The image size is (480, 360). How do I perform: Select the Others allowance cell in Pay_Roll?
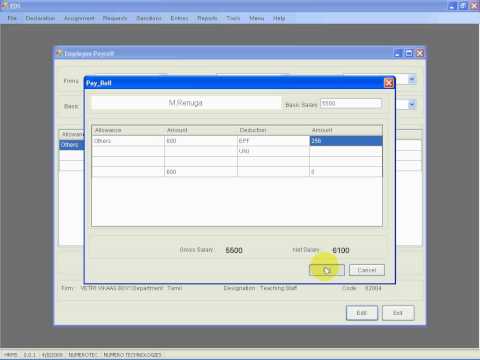point(128,141)
